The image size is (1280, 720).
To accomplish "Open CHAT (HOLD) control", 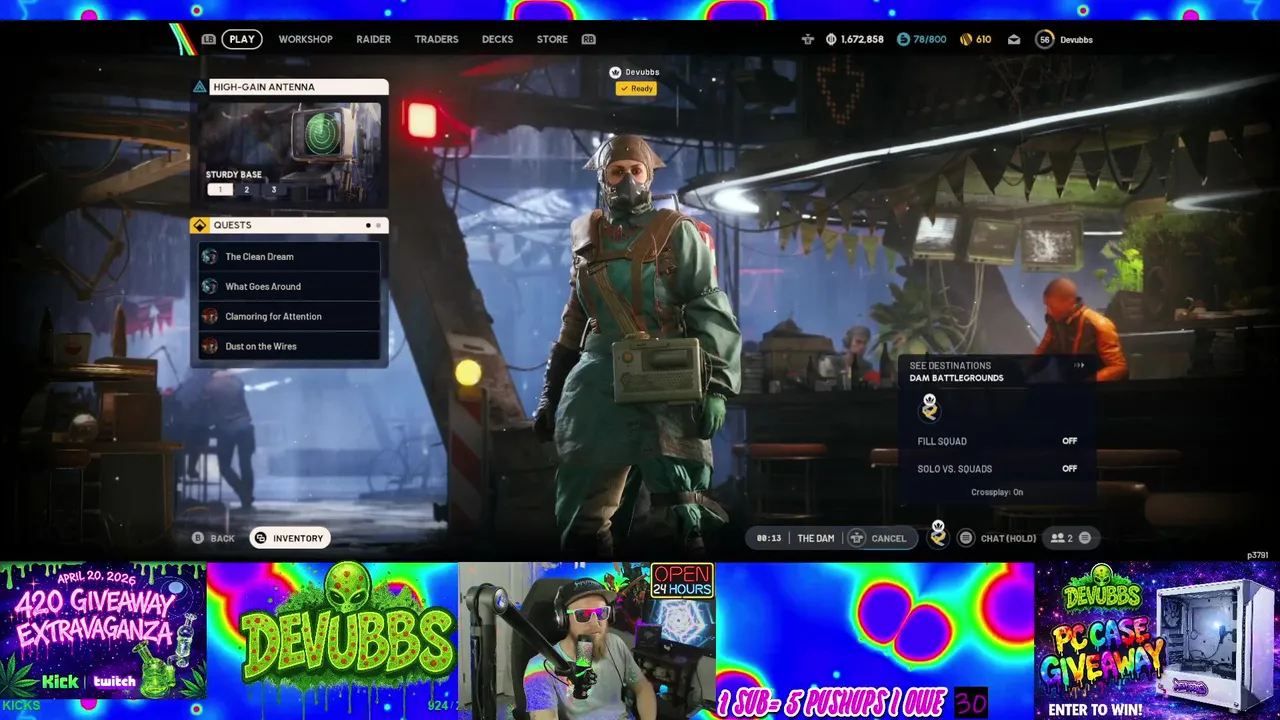I will pos(1008,538).
